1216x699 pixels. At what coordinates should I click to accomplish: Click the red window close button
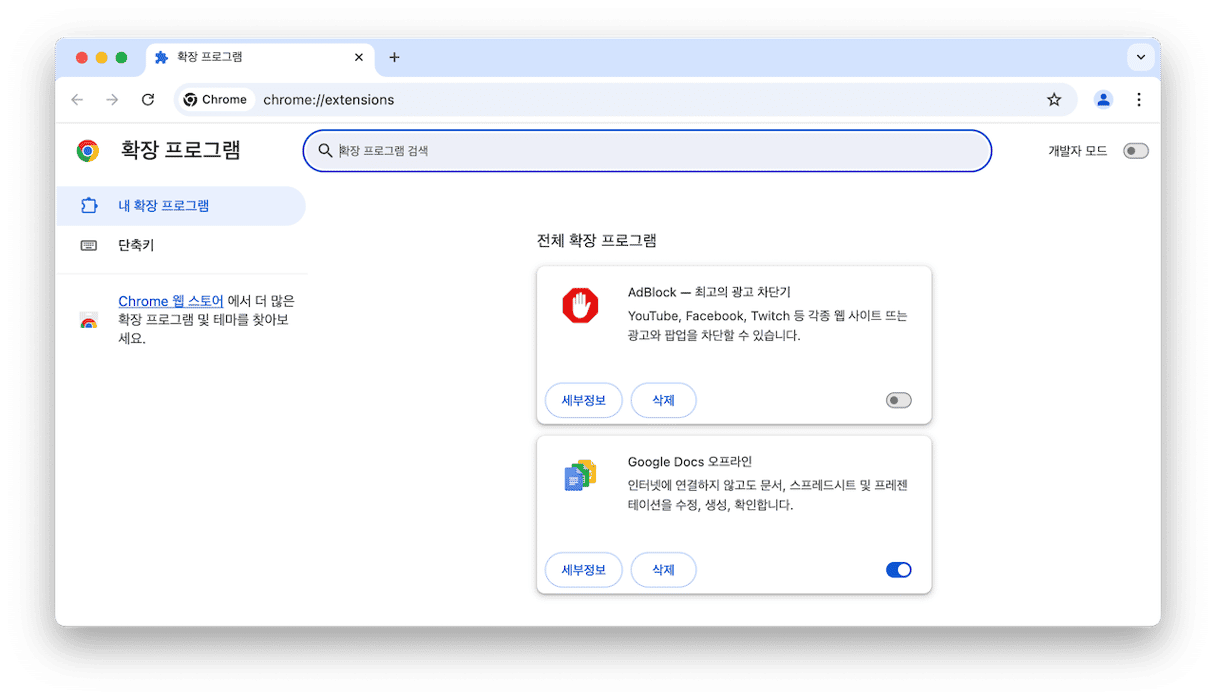(x=82, y=57)
